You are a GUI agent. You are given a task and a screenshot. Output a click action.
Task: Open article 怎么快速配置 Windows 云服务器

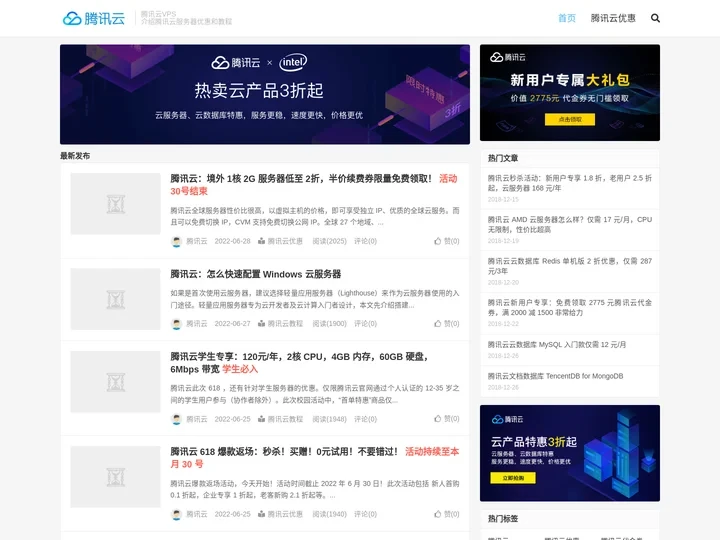[255, 274]
